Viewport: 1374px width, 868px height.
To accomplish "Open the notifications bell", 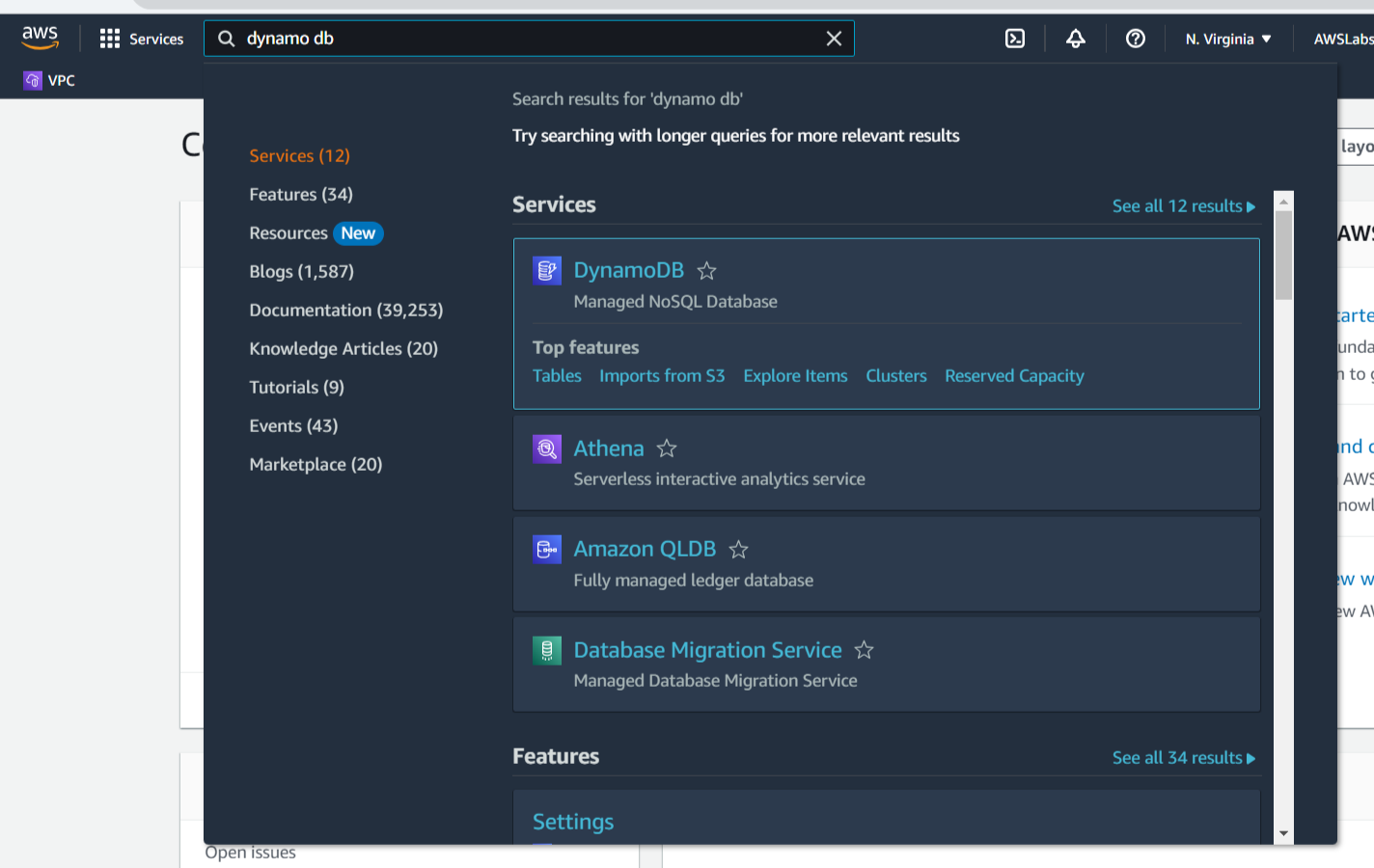I will coord(1075,39).
